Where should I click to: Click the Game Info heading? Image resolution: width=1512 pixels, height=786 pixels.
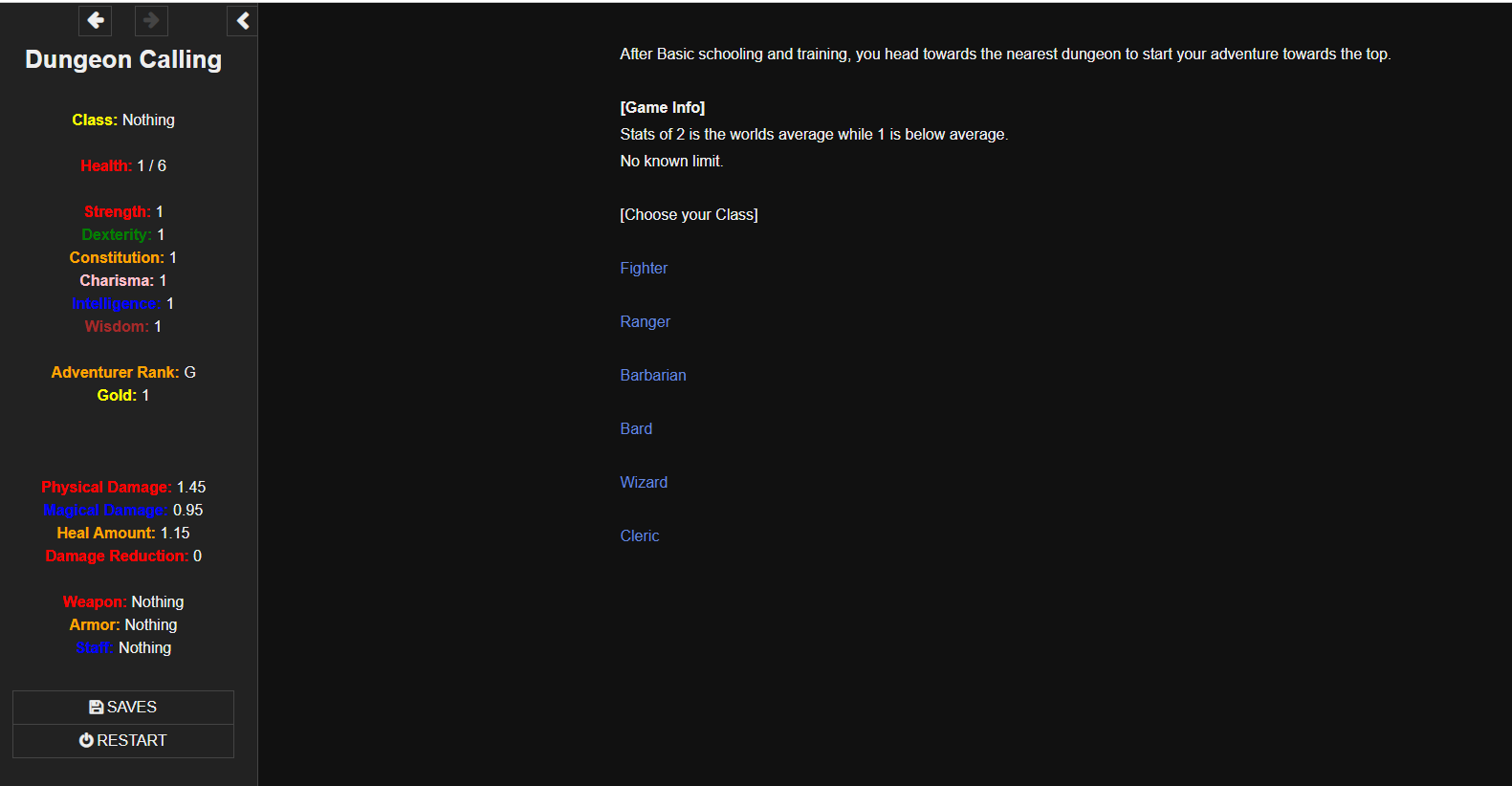click(662, 108)
